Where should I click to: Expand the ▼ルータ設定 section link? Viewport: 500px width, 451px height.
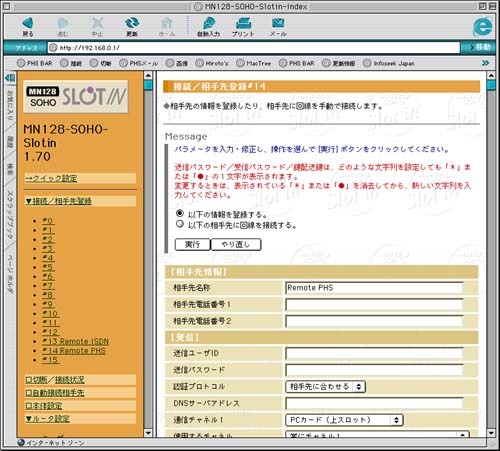[x=48, y=419]
